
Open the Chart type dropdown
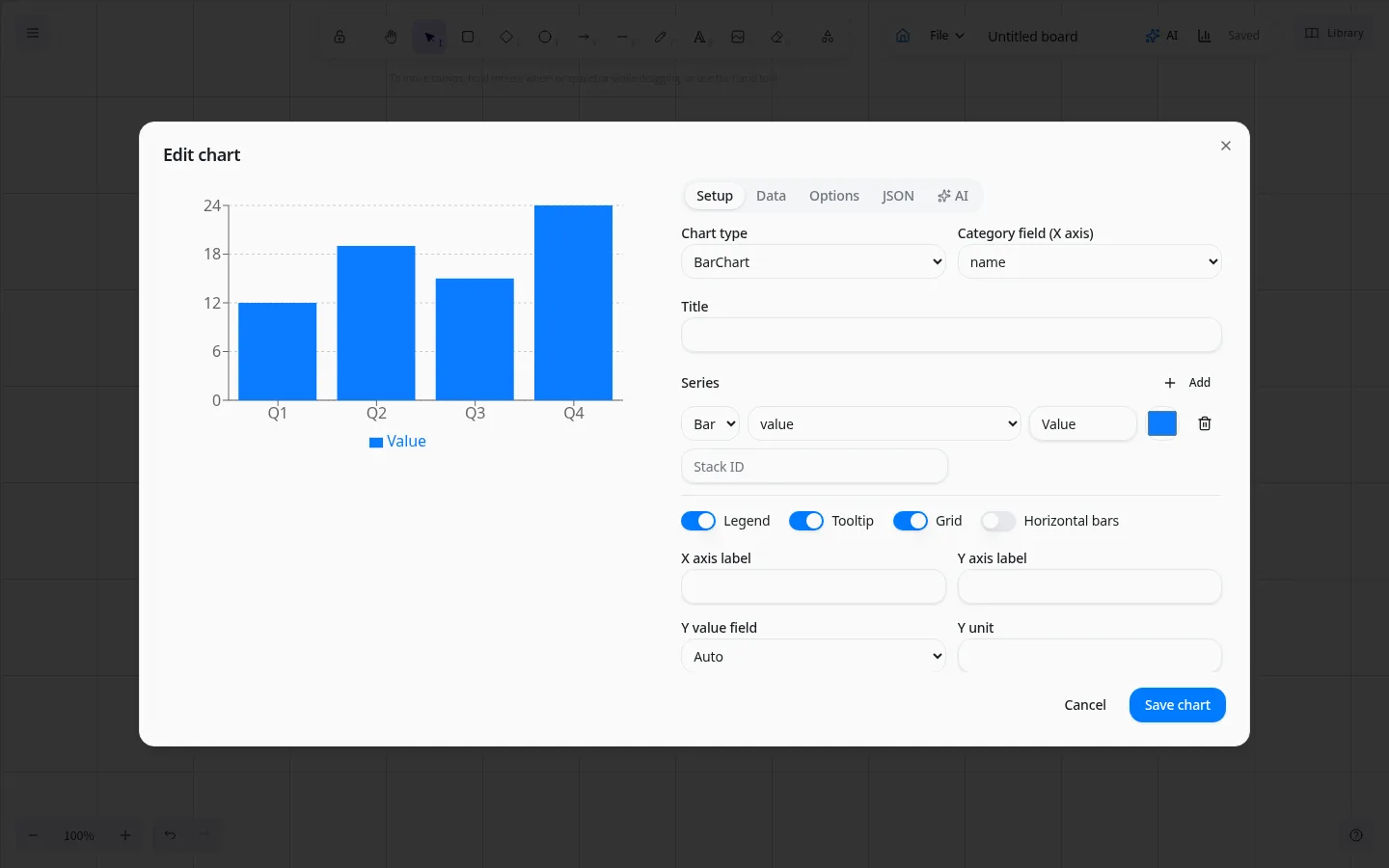click(x=813, y=262)
